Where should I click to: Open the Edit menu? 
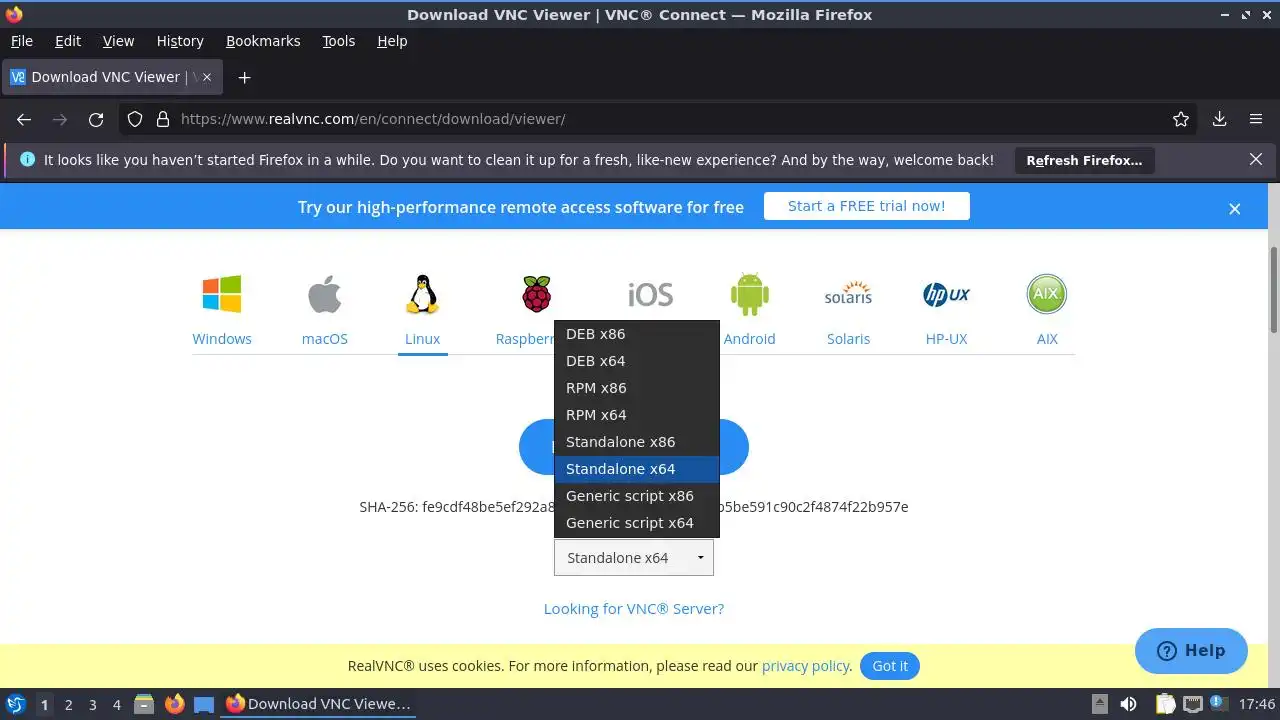[68, 41]
